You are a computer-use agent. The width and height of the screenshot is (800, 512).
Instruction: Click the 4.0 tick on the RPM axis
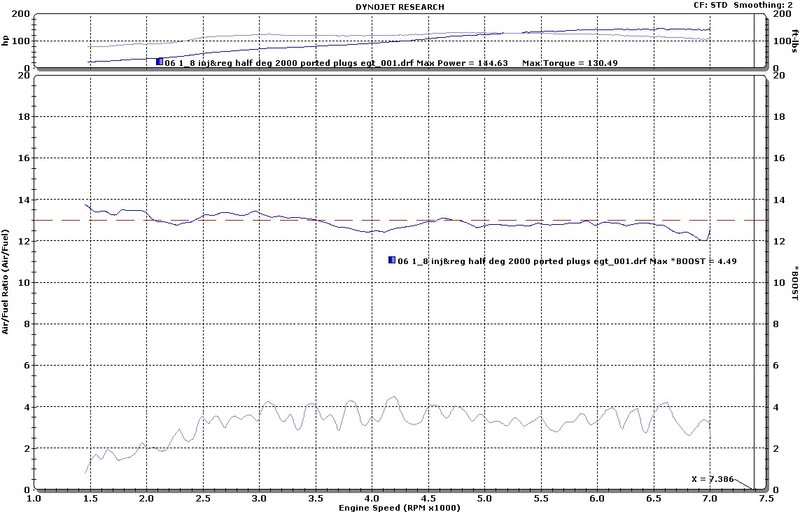371,498
